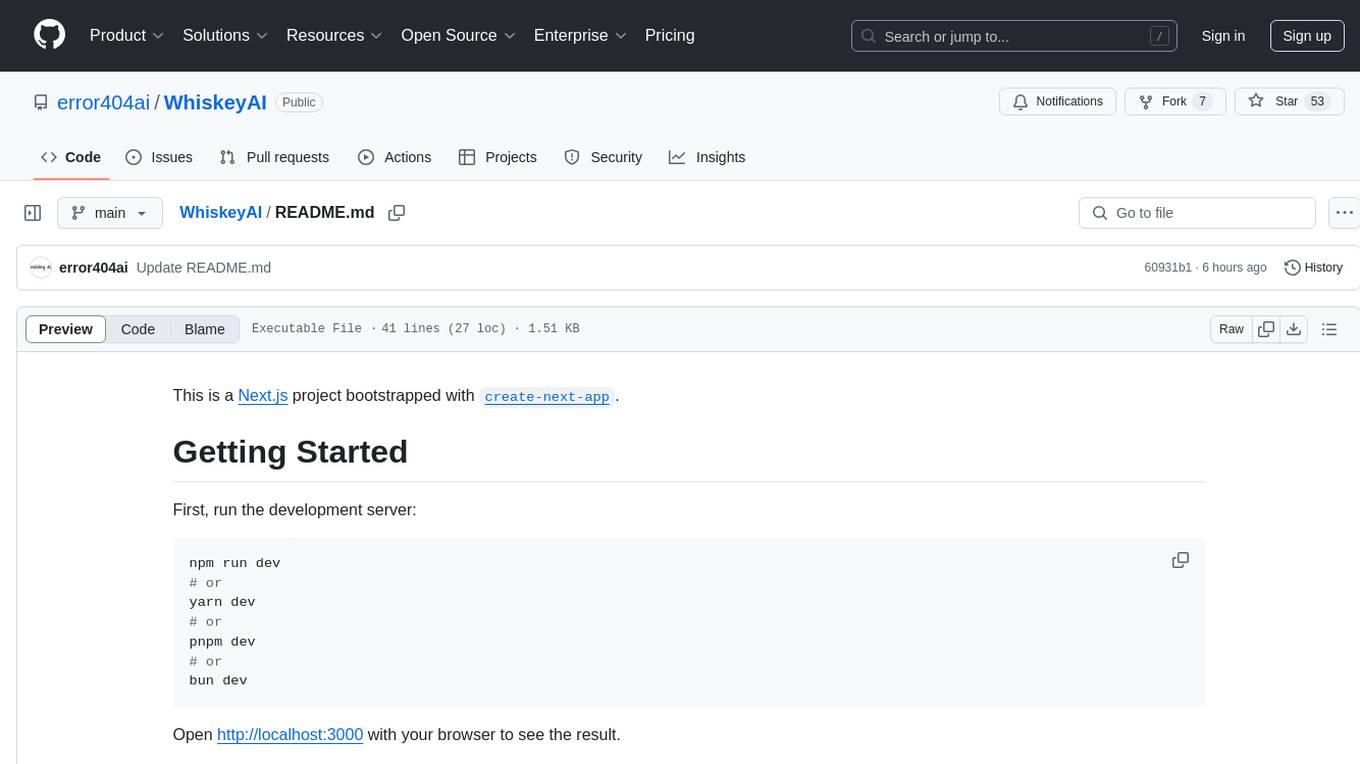Click the Fork count 7
1360x764 pixels.
[1203, 102]
